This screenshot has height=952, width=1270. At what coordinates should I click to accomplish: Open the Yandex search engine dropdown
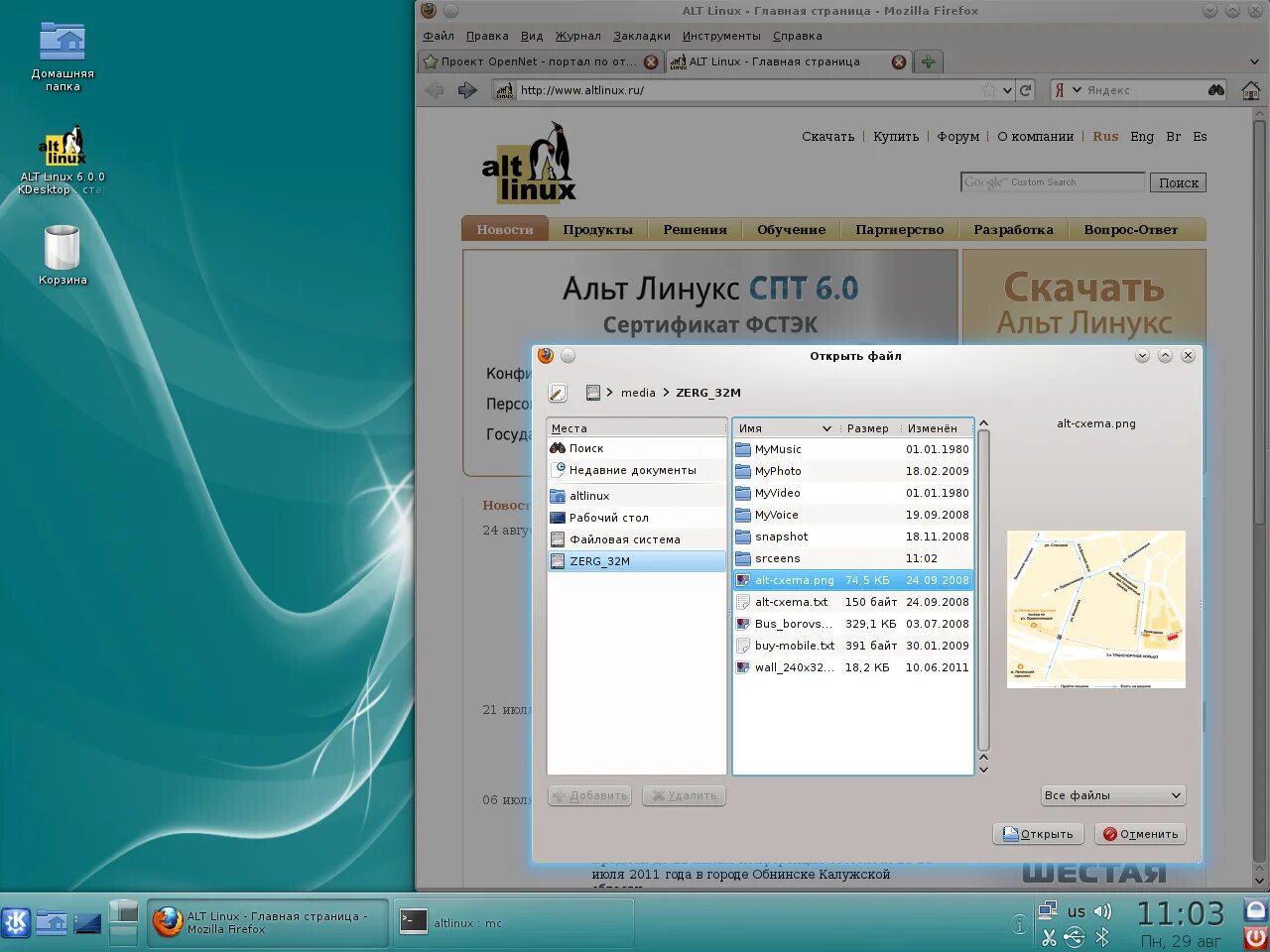pyautogui.click(x=1077, y=90)
